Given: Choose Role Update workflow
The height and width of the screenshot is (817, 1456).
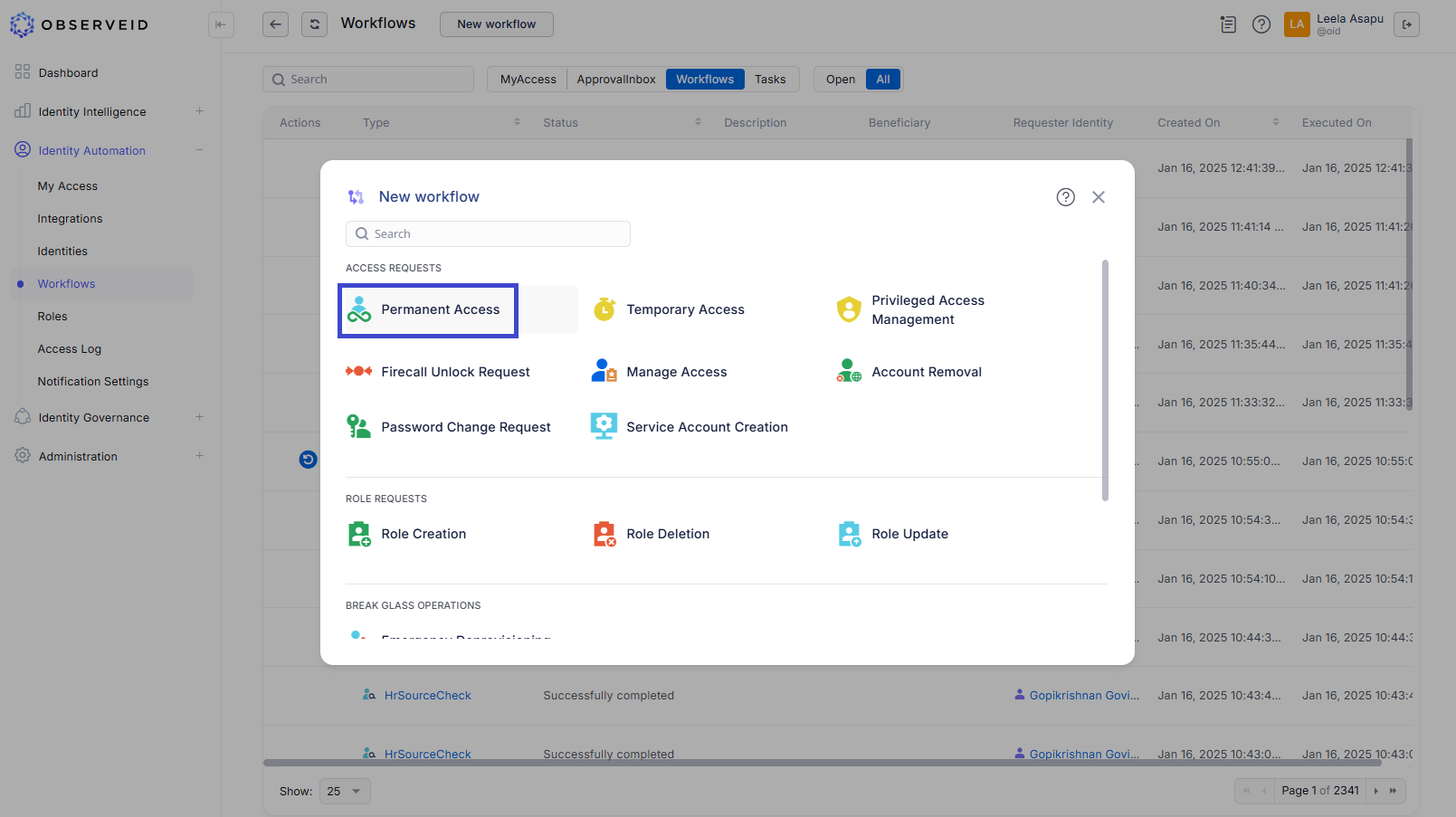Looking at the screenshot, I should click(x=909, y=534).
